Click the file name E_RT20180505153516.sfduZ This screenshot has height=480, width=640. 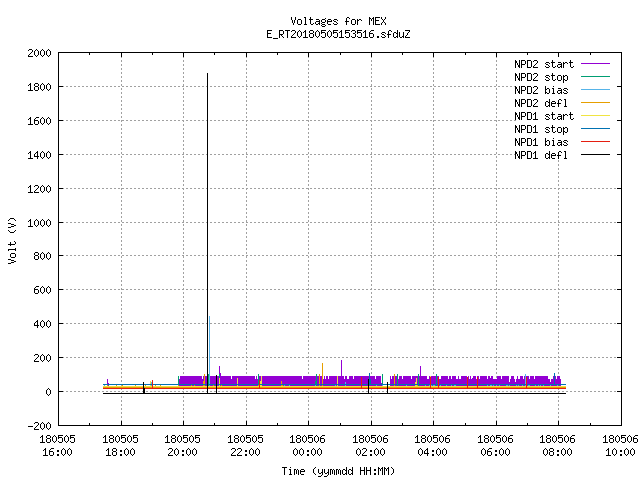point(338,34)
